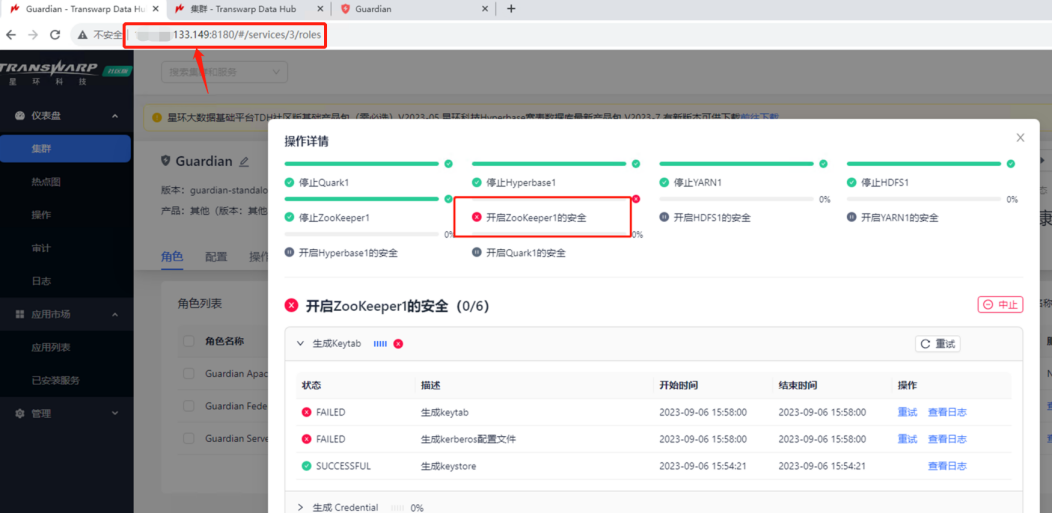Click the red error icon before 开启ZooKeeper1的安全 heading

[x=291, y=306]
